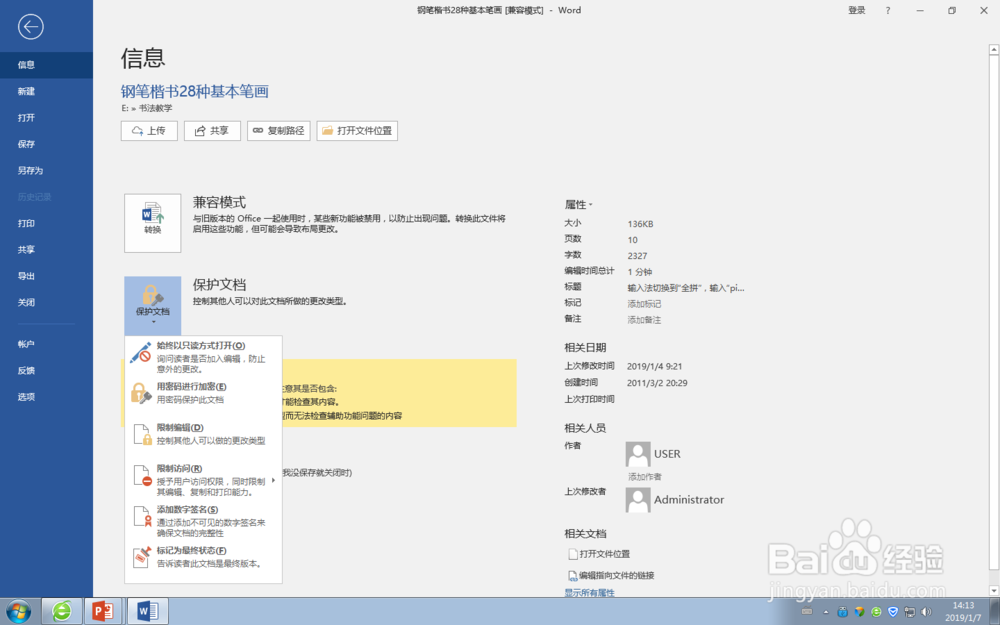Click the 登录 sign-in link
This screenshot has width=1000, height=625.
pyautogui.click(x=857, y=10)
